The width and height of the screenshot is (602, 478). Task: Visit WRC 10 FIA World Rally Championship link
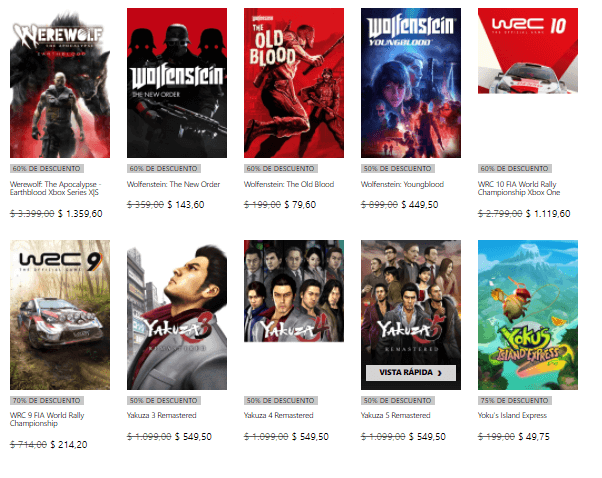[x=519, y=188]
